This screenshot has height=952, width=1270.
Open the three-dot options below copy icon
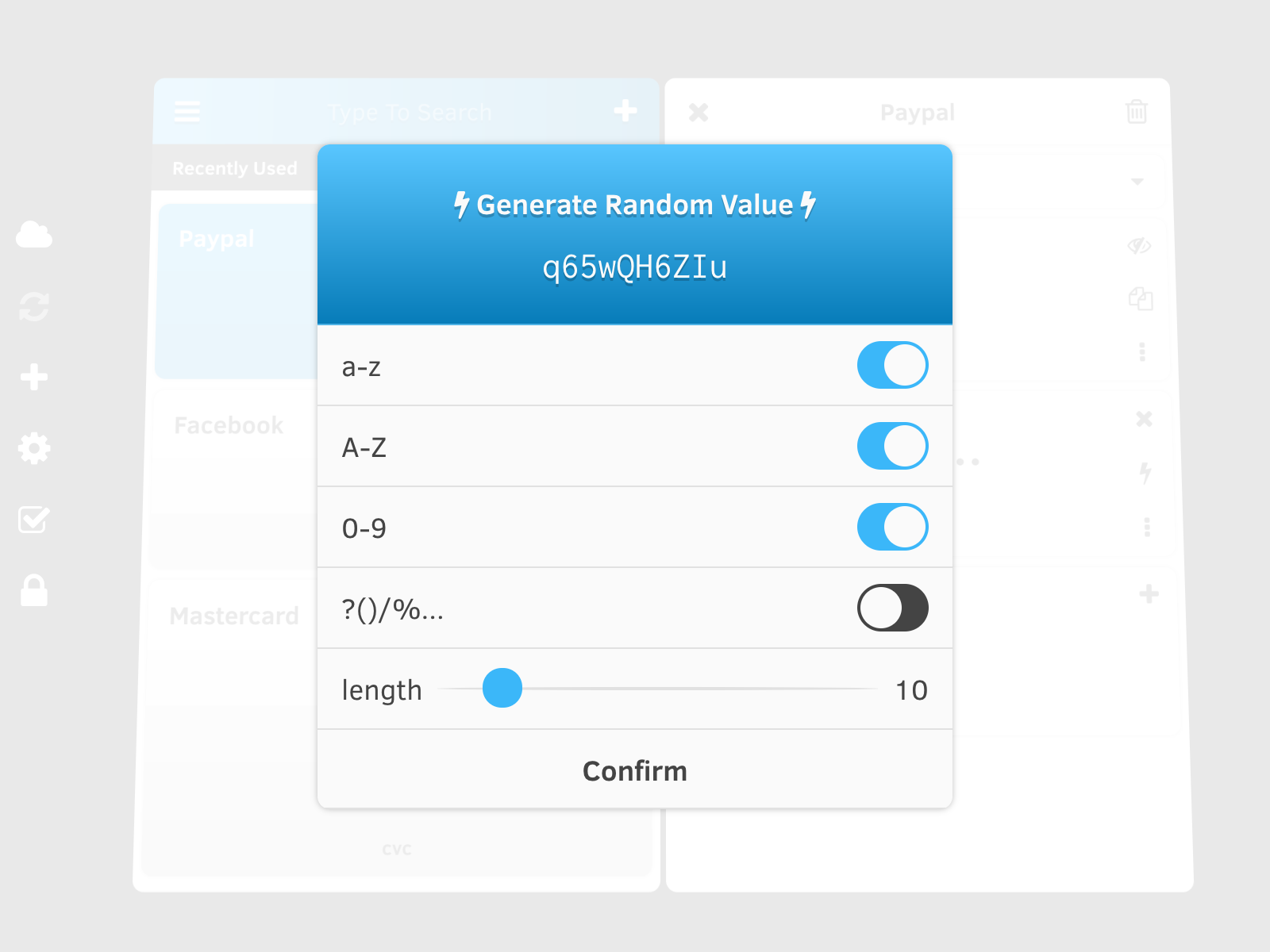point(1142,352)
